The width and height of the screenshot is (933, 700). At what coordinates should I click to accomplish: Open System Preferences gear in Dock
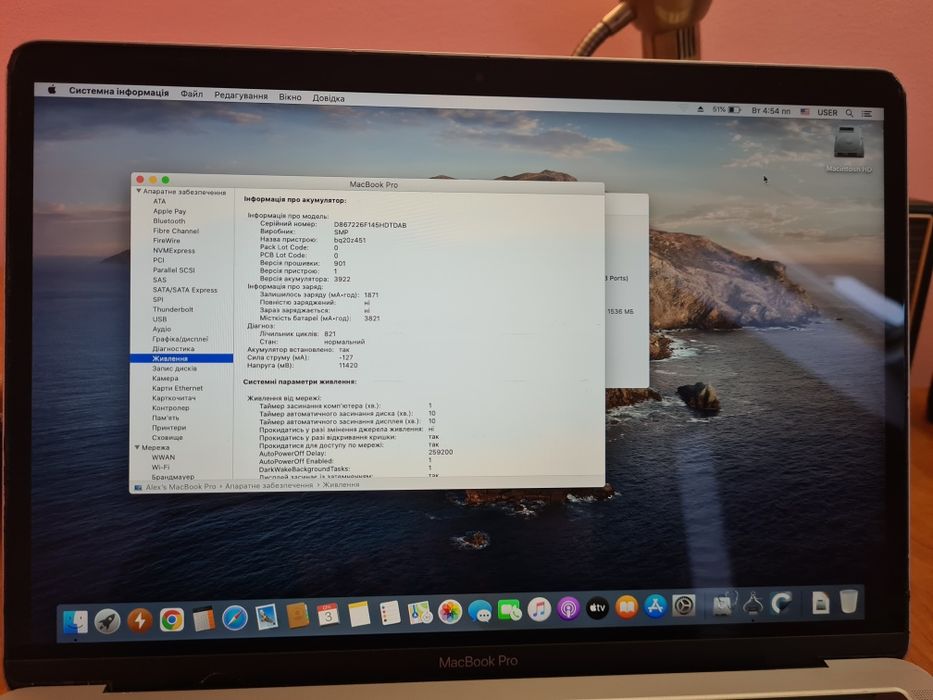(684, 605)
